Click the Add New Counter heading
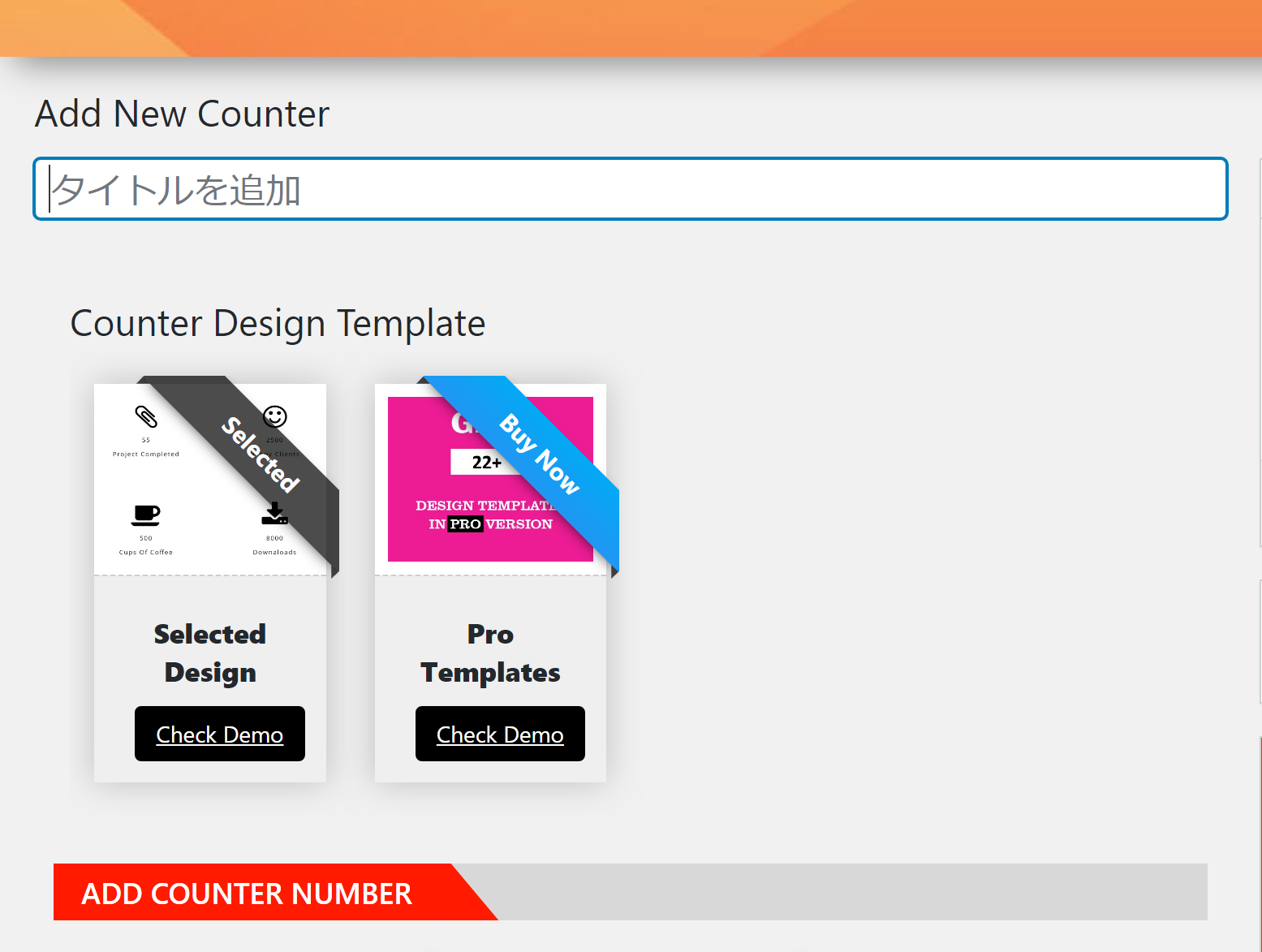Viewport: 1262px width, 952px height. pyautogui.click(x=182, y=114)
